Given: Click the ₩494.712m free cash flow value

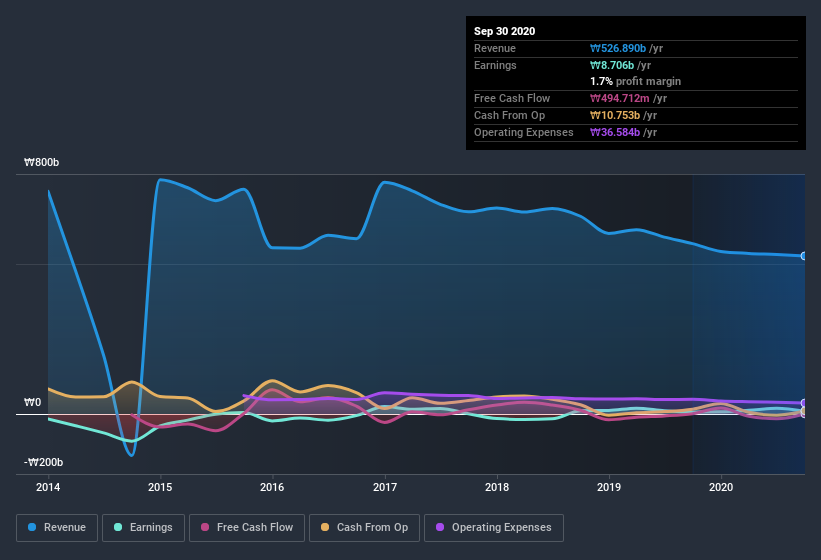Looking at the screenshot, I should pos(619,98).
